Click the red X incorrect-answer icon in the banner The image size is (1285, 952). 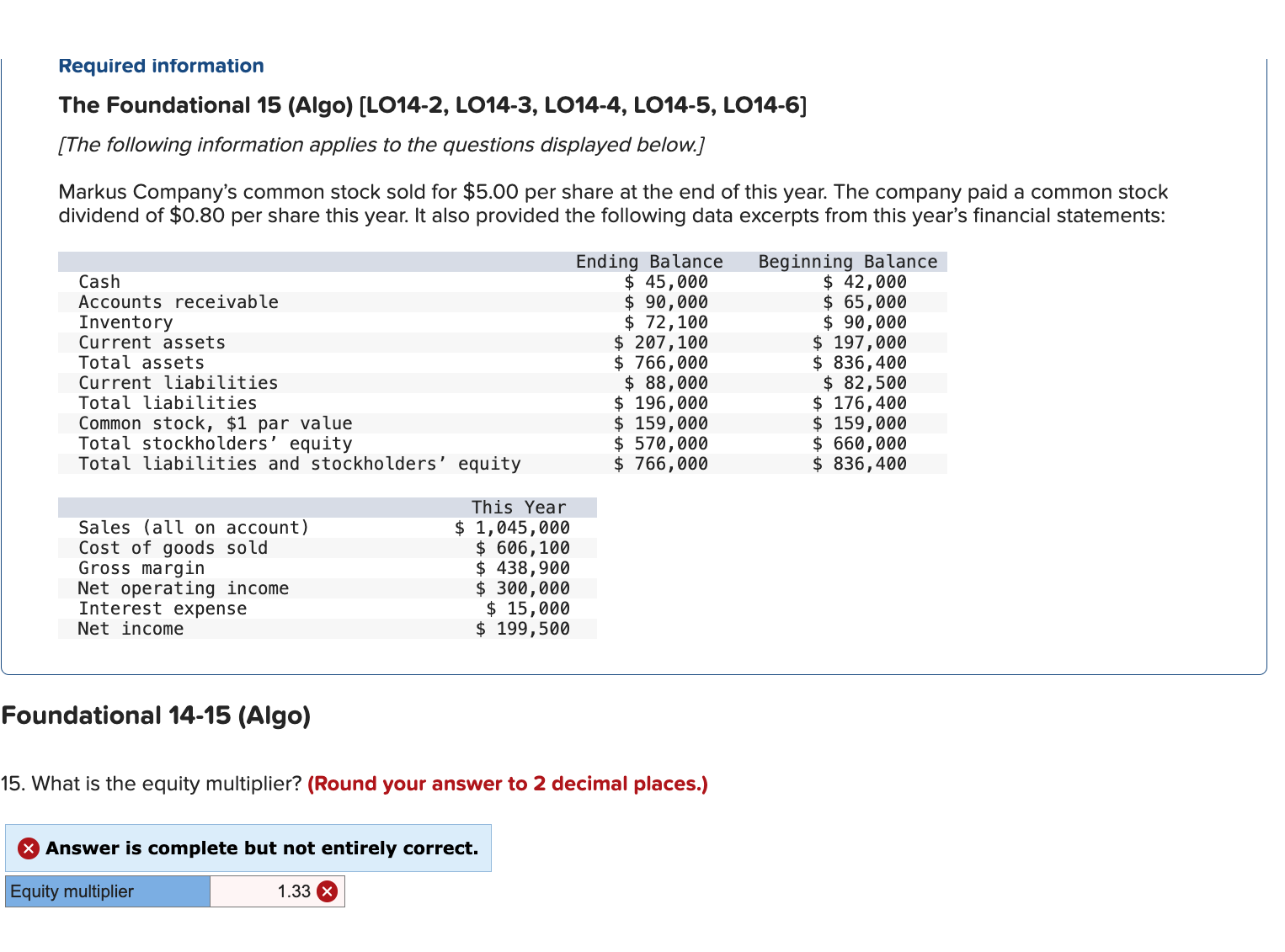(28, 848)
